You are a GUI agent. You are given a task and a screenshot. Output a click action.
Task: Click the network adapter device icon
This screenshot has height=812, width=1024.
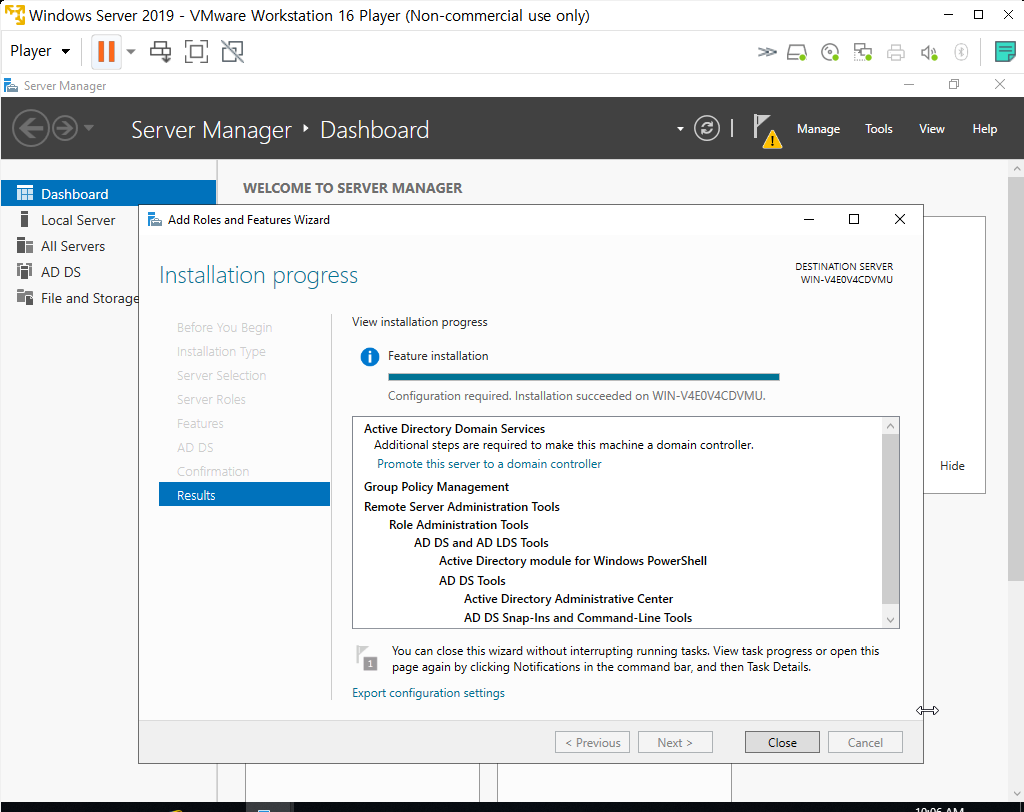[x=863, y=52]
